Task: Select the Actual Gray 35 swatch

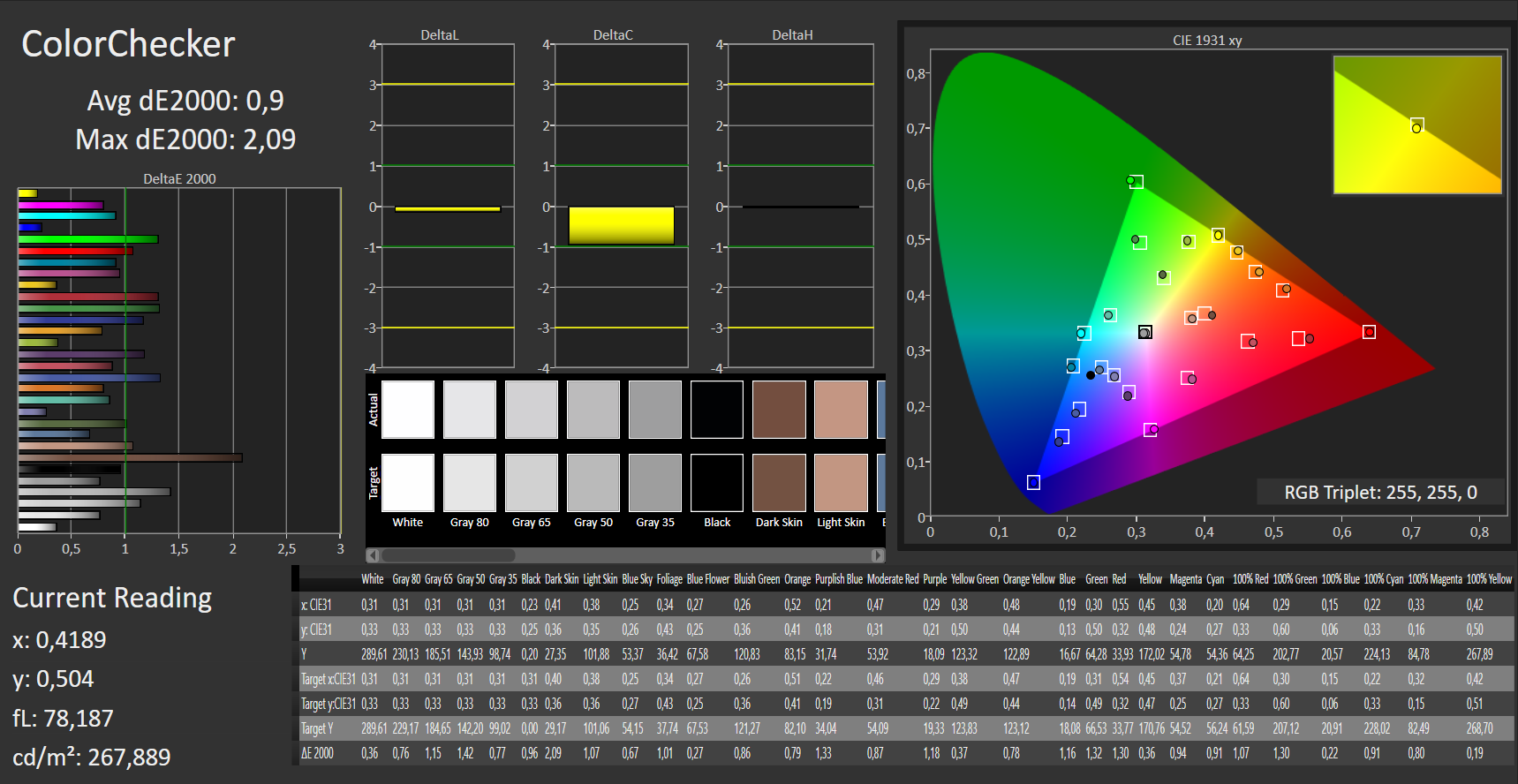Action: [655, 410]
